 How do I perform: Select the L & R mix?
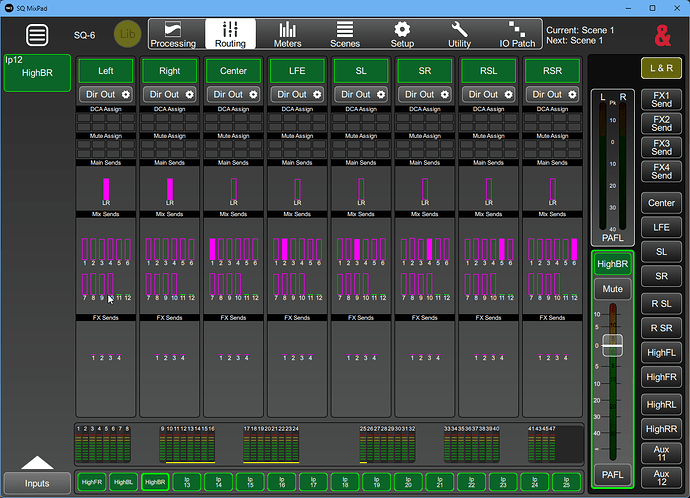[x=661, y=68]
